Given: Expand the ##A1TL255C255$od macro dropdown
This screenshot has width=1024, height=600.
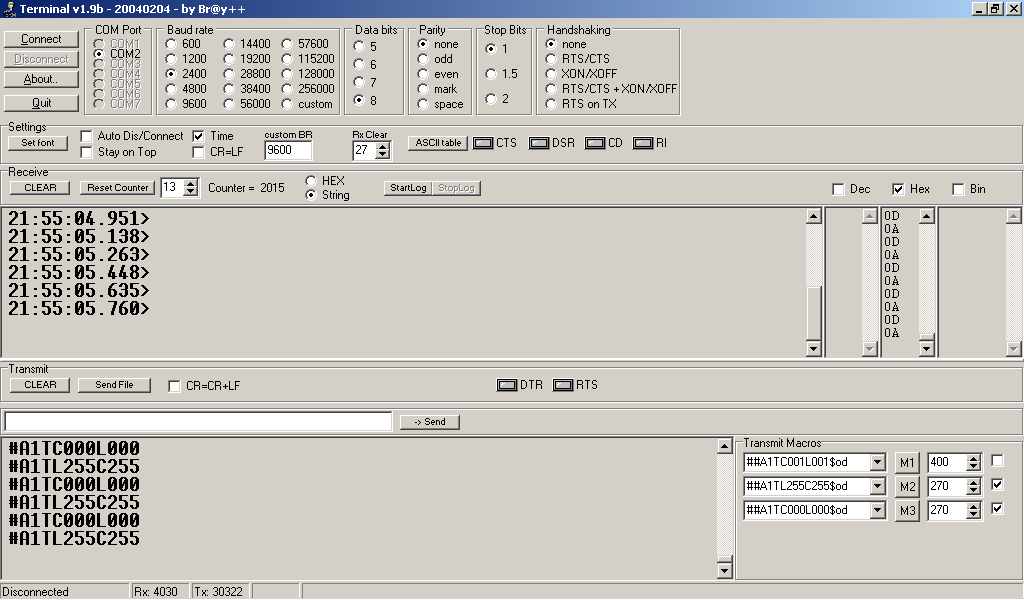Looking at the screenshot, I should point(878,486).
